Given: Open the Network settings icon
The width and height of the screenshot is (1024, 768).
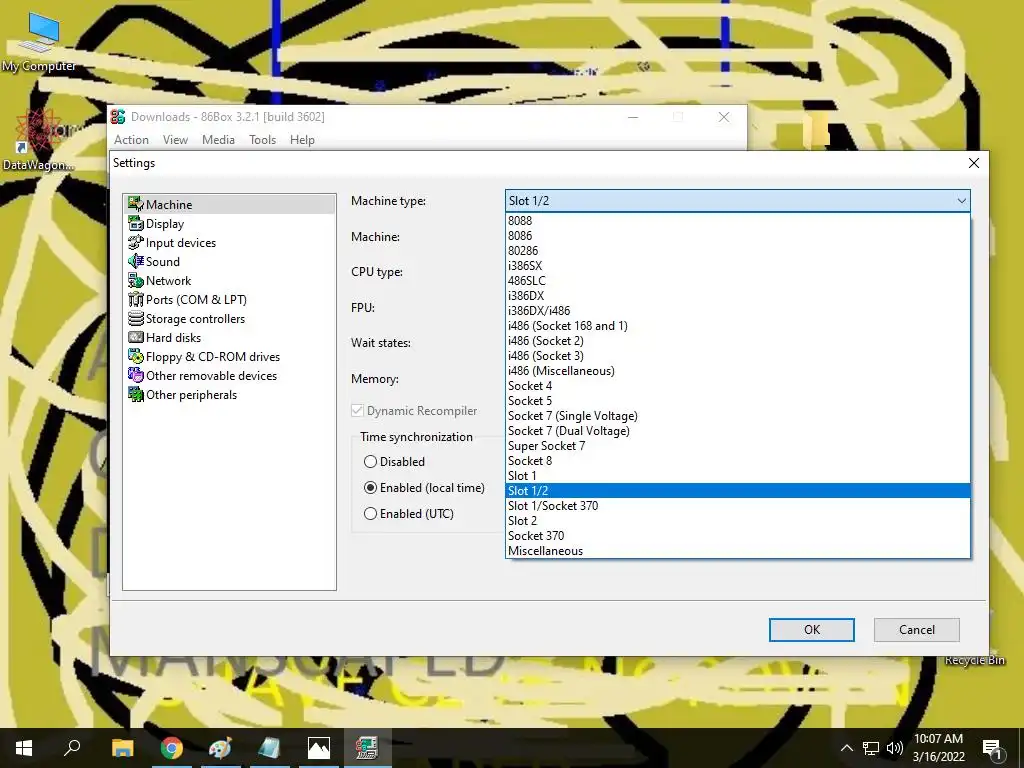Looking at the screenshot, I should tap(135, 280).
